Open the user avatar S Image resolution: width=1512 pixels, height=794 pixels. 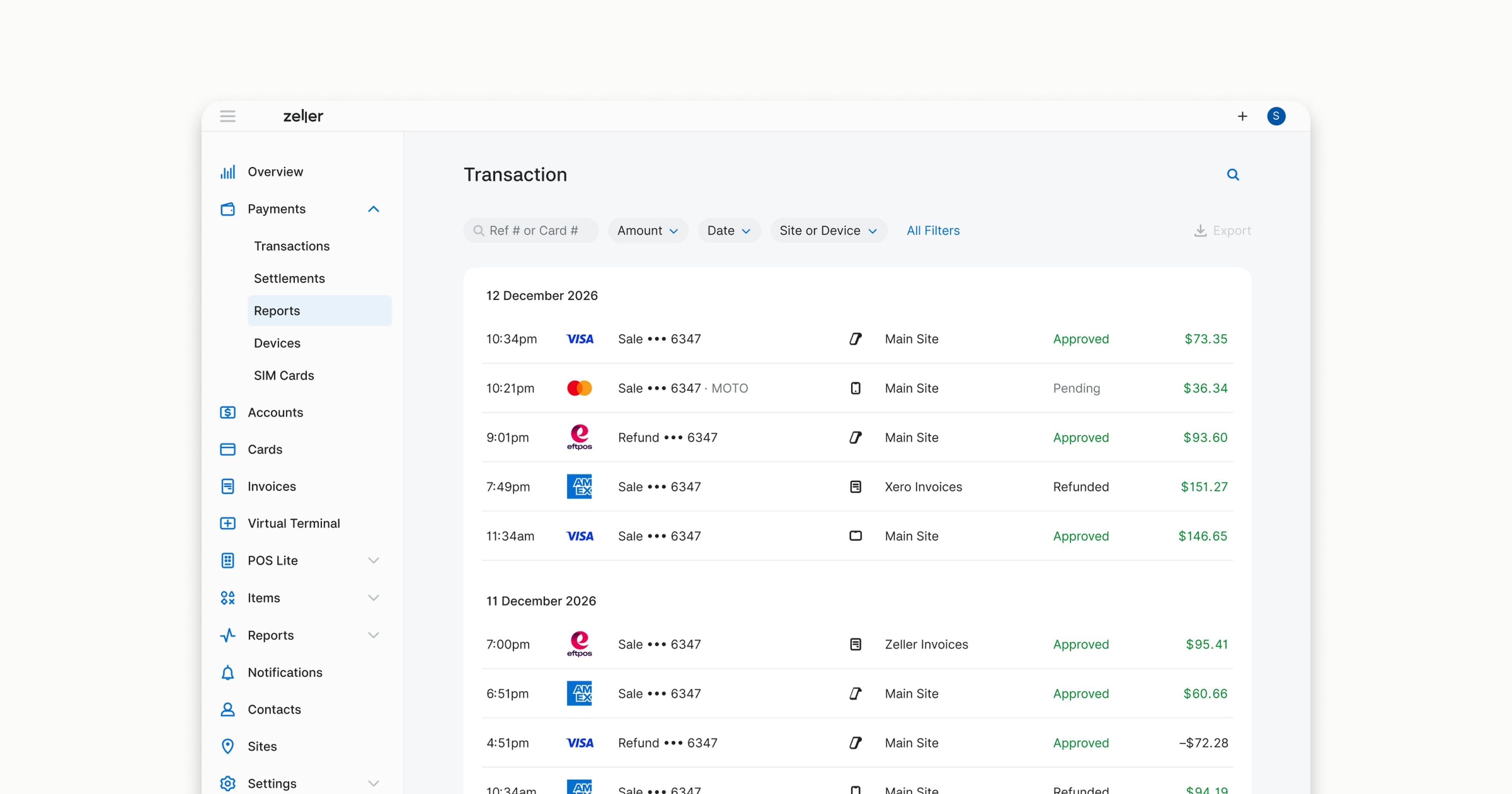pos(1276,116)
